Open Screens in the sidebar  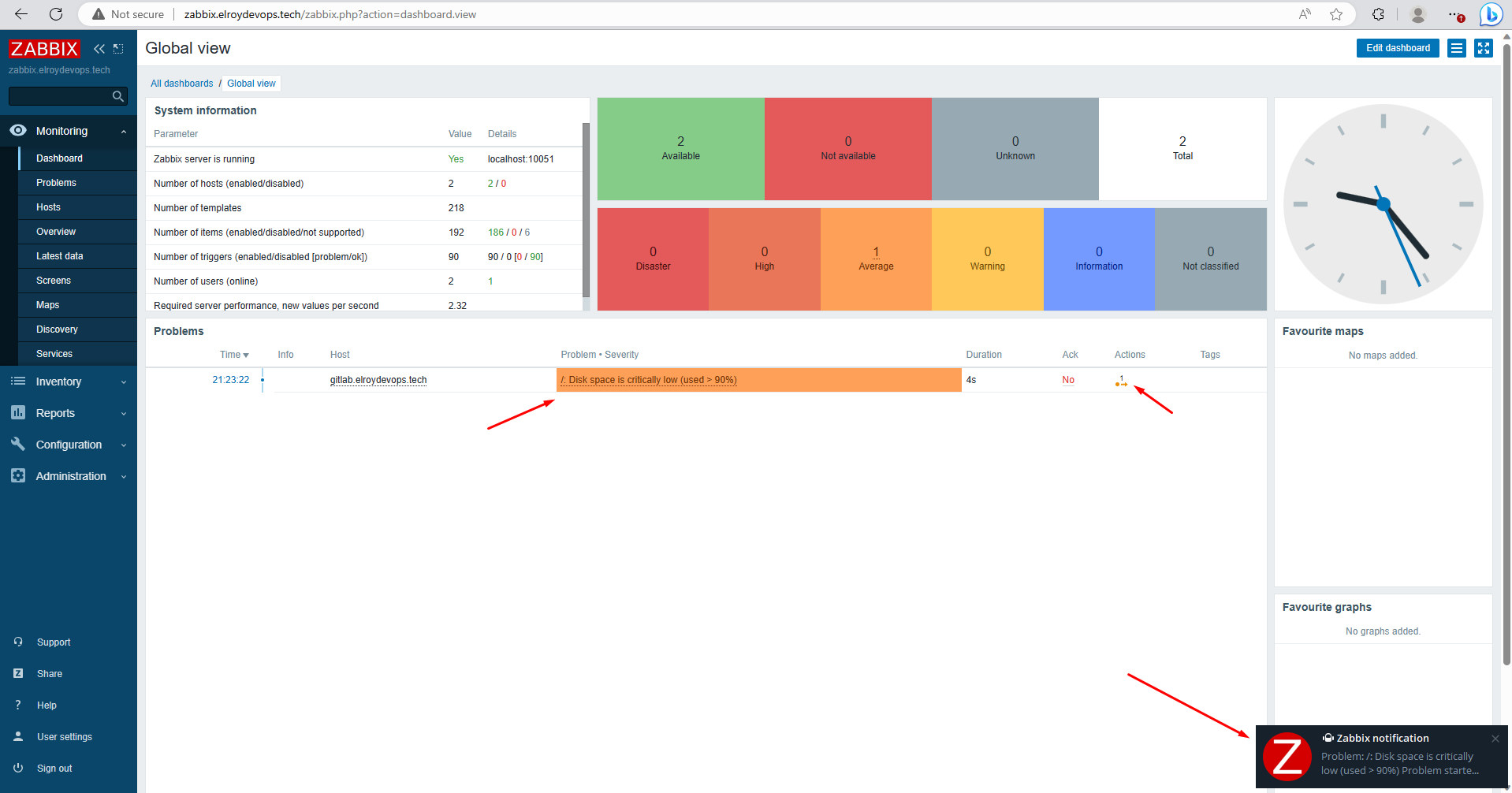[77, 281]
